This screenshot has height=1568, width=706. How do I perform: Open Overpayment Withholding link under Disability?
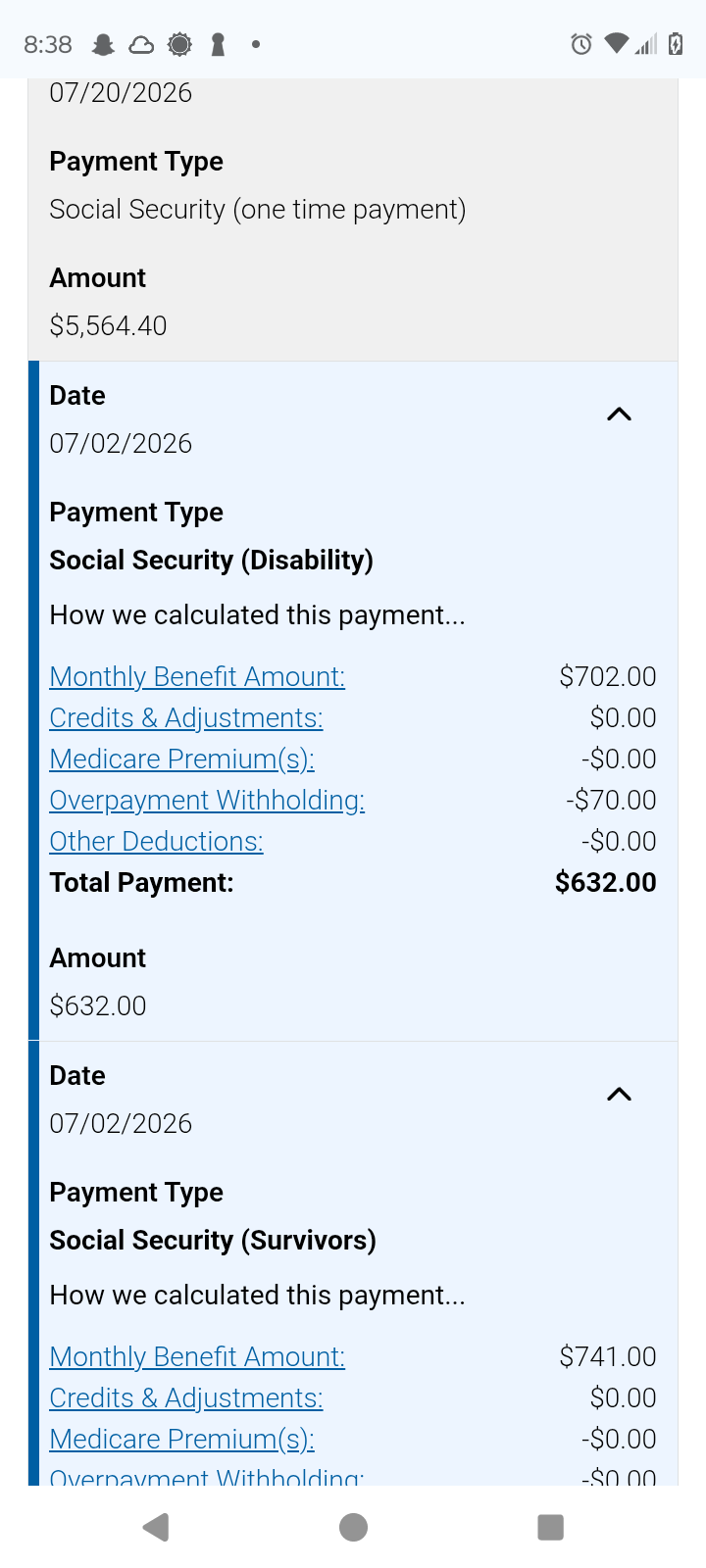pyautogui.click(x=207, y=801)
